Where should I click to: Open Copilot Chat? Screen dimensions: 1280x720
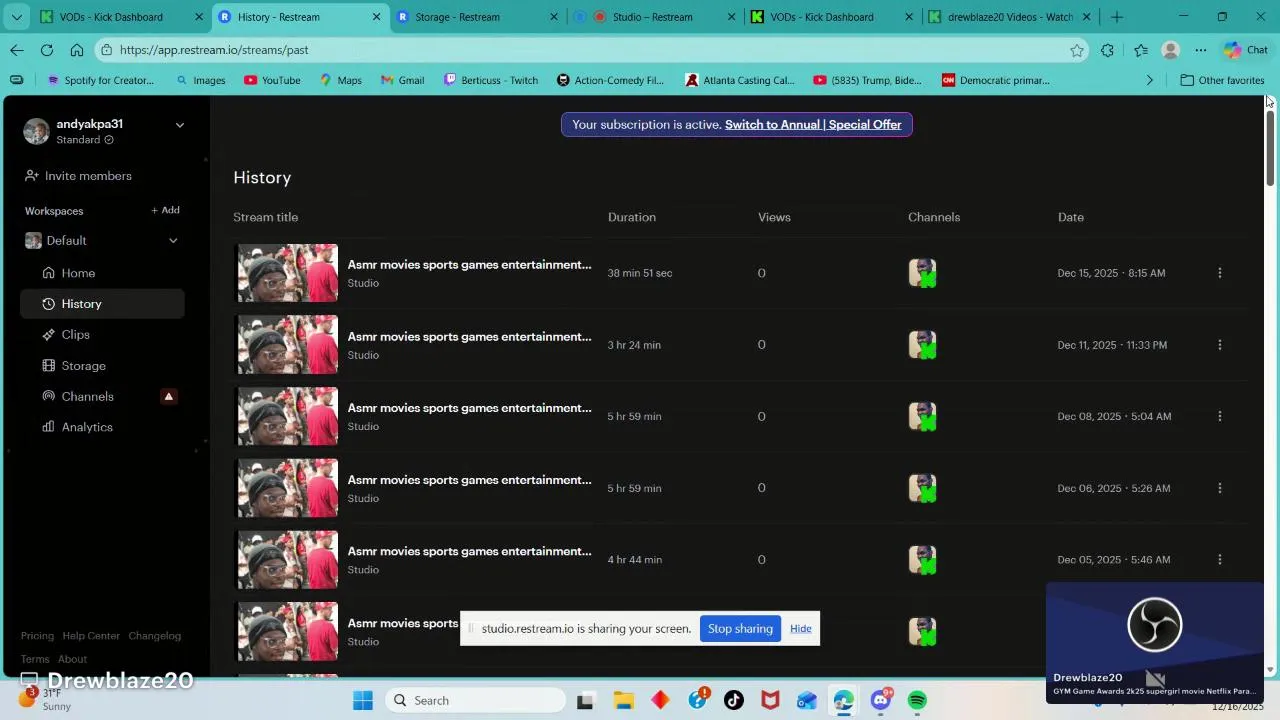(x=1245, y=50)
